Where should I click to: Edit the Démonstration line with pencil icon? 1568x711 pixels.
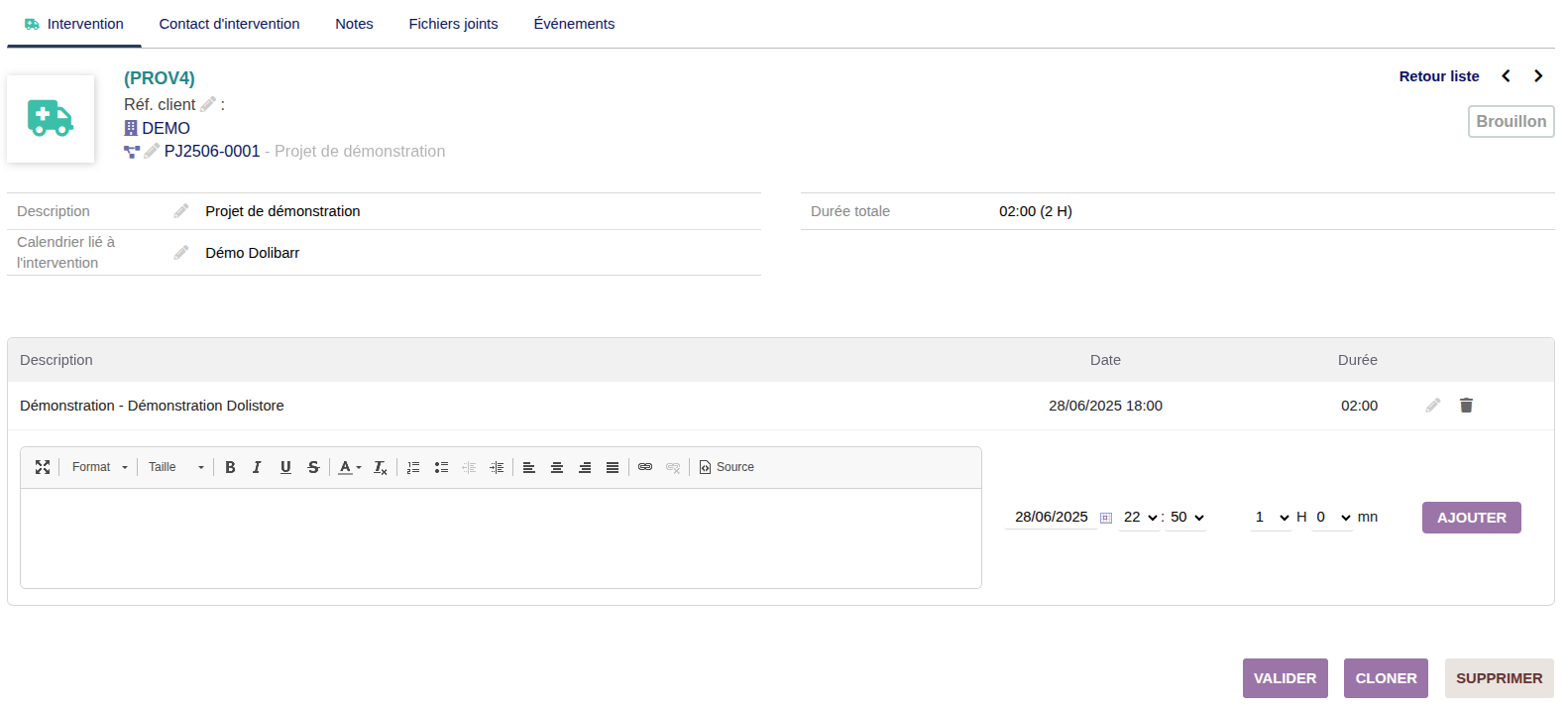[1433, 405]
